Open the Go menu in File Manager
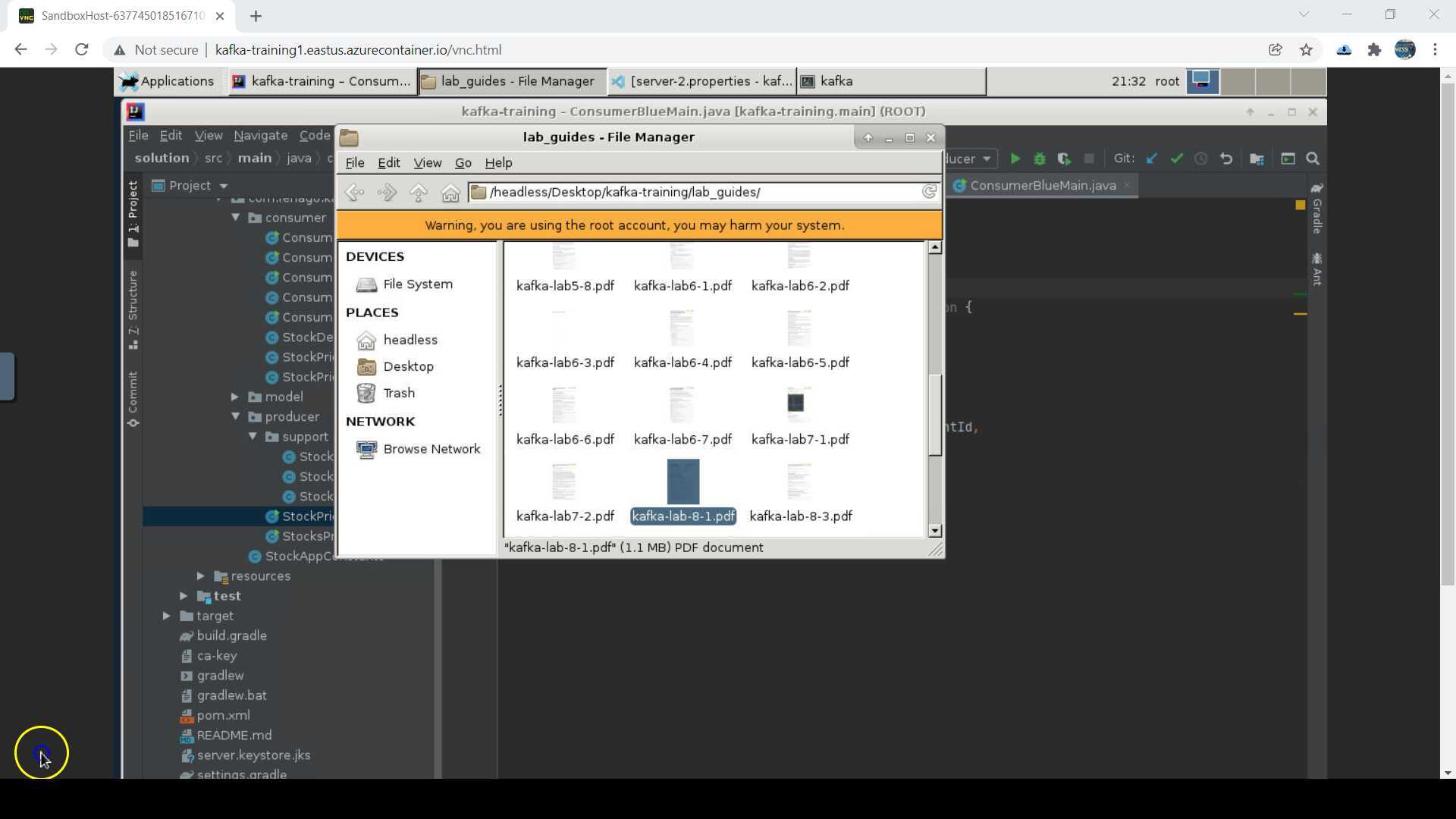 click(463, 162)
